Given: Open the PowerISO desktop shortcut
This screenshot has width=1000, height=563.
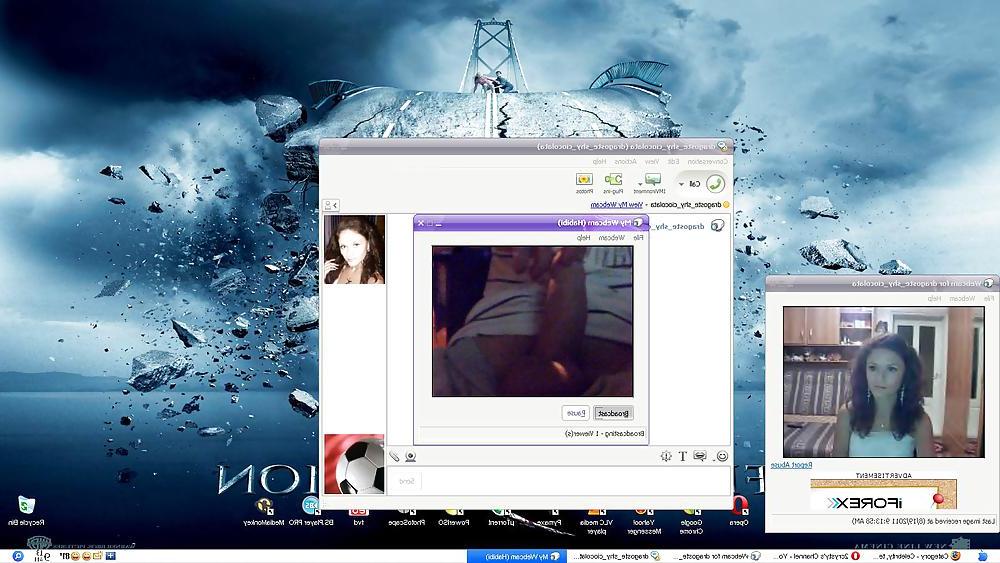Looking at the screenshot, I should (x=453, y=516).
